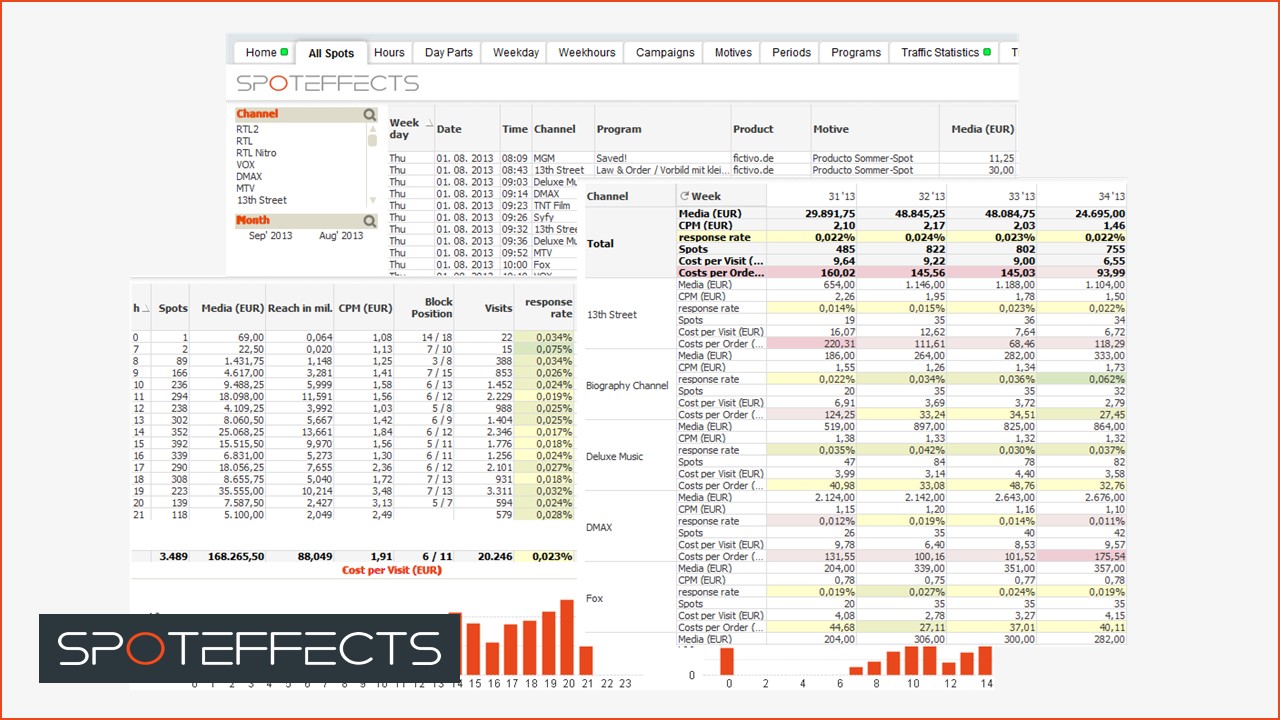Screen dimensions: 1280x720
Task: Click the Program column header
Action: tap(662, 129)
